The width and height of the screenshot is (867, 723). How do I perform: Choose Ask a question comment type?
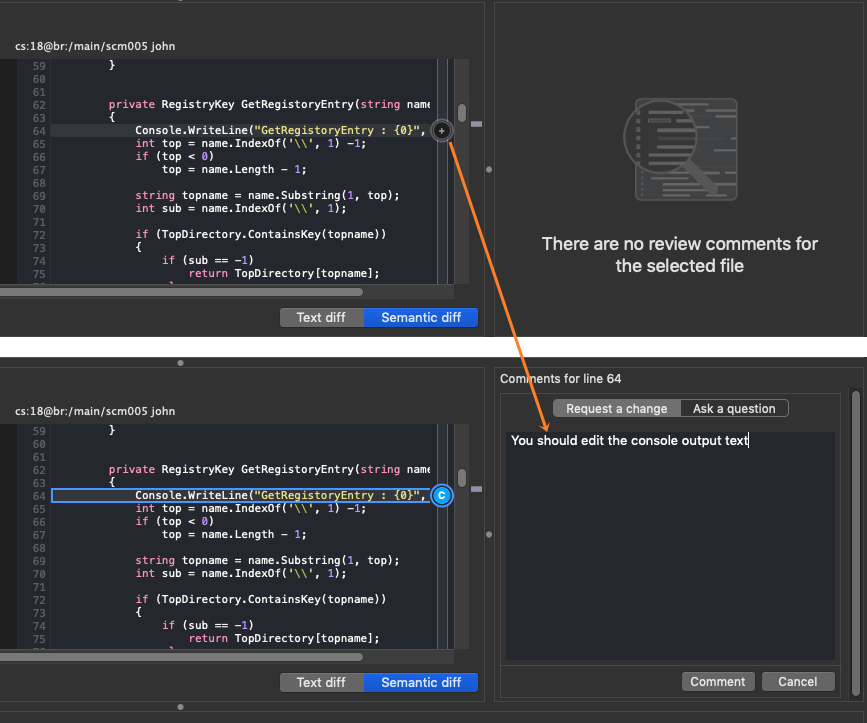734,408
